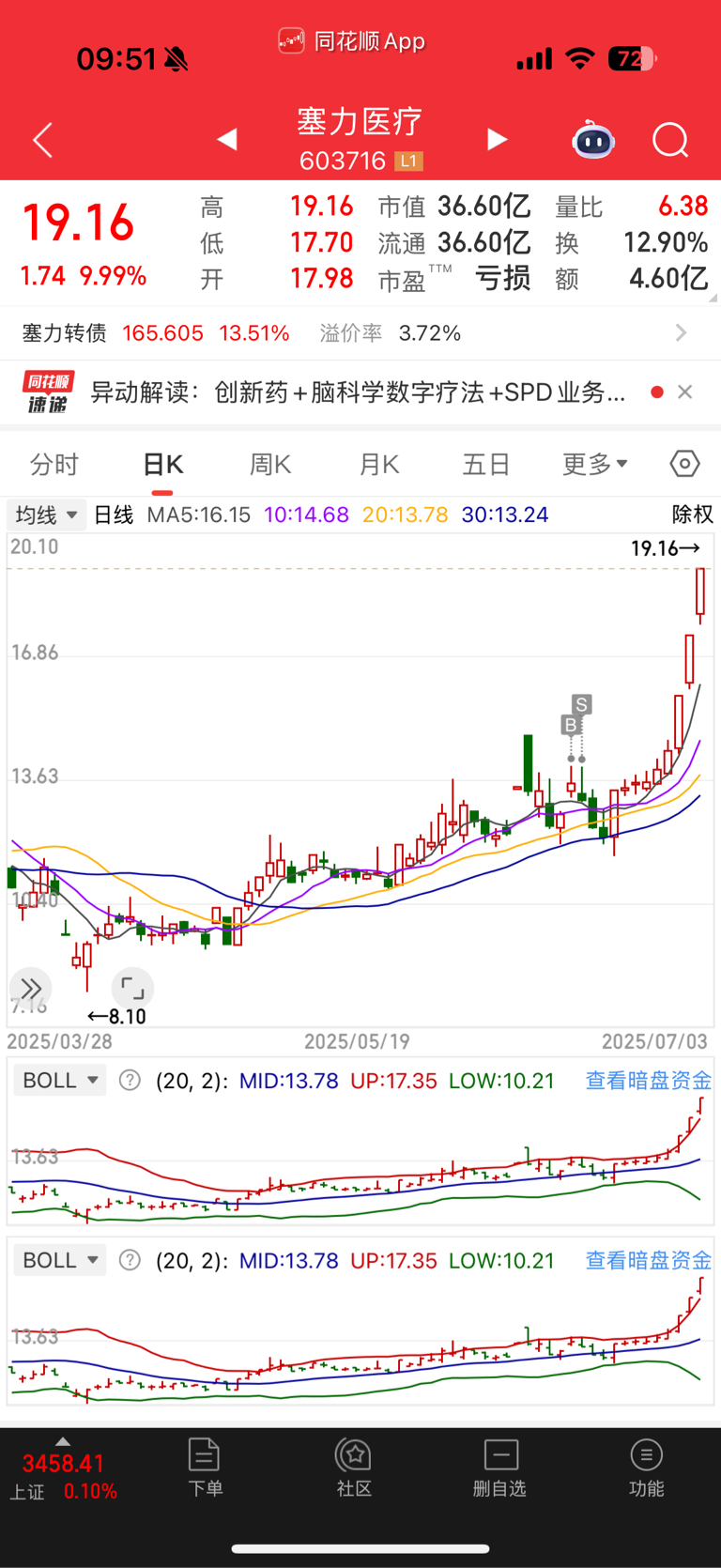Open first 查看暗盘资金 link

click(x=649, y=1081)
